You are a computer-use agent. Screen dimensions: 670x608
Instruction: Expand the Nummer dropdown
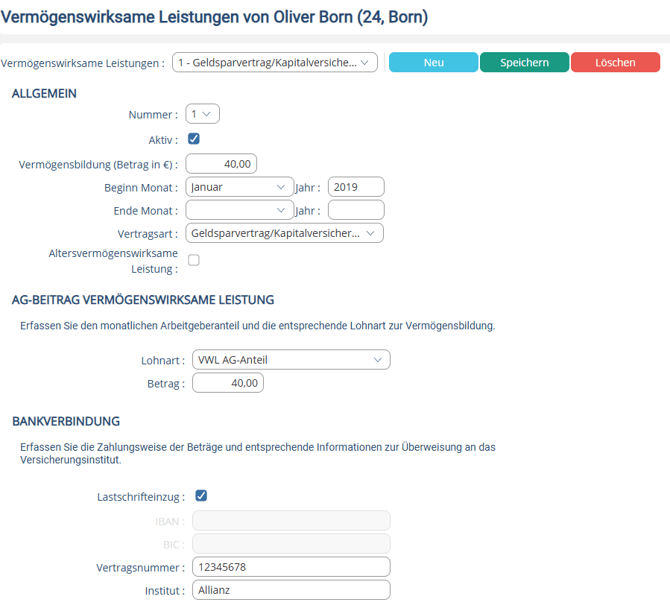[203, 114]
